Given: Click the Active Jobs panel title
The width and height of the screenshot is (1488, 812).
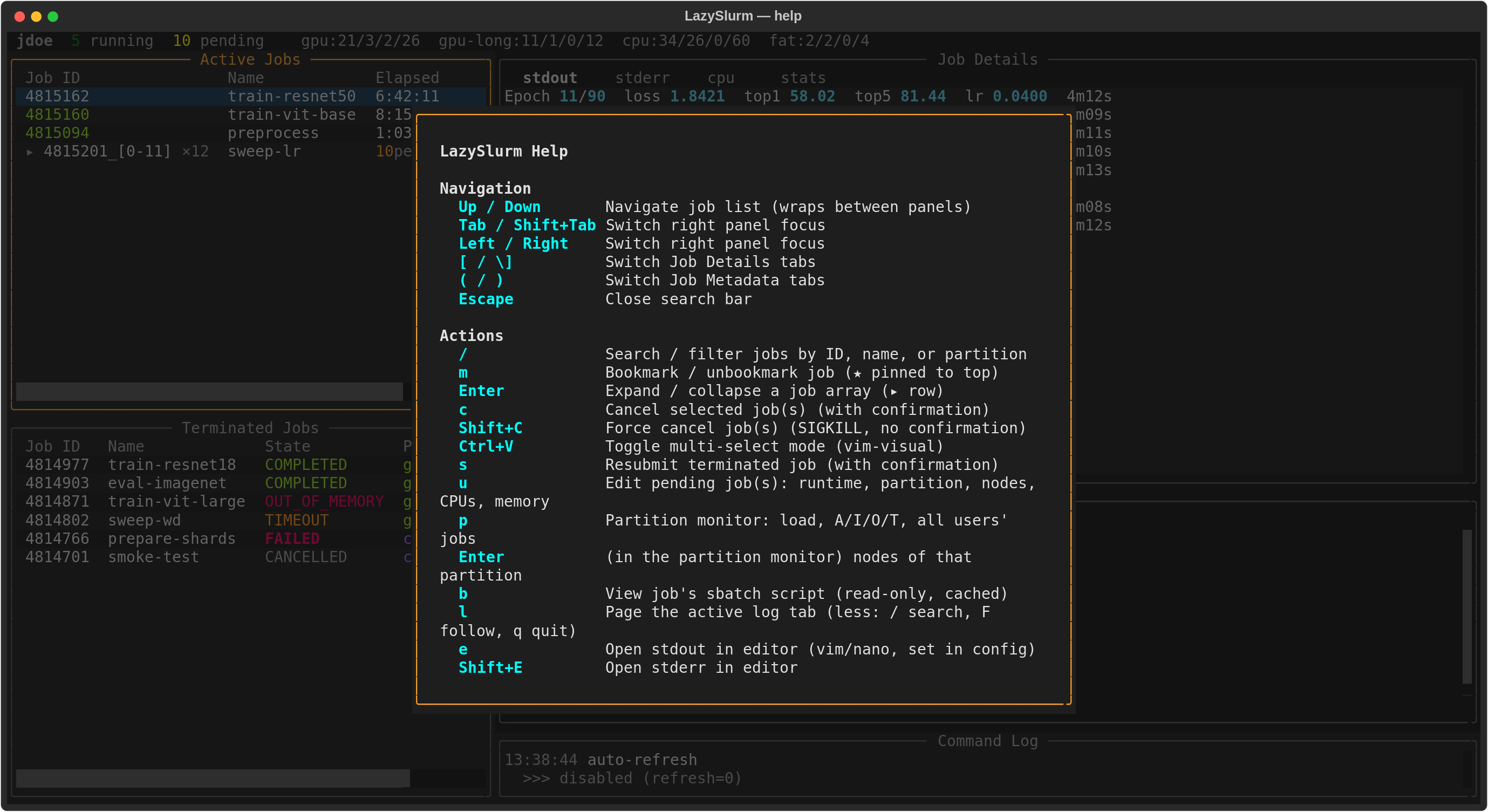Looking at the screenshot, I should pyautogui.click(x=250, y=59).
